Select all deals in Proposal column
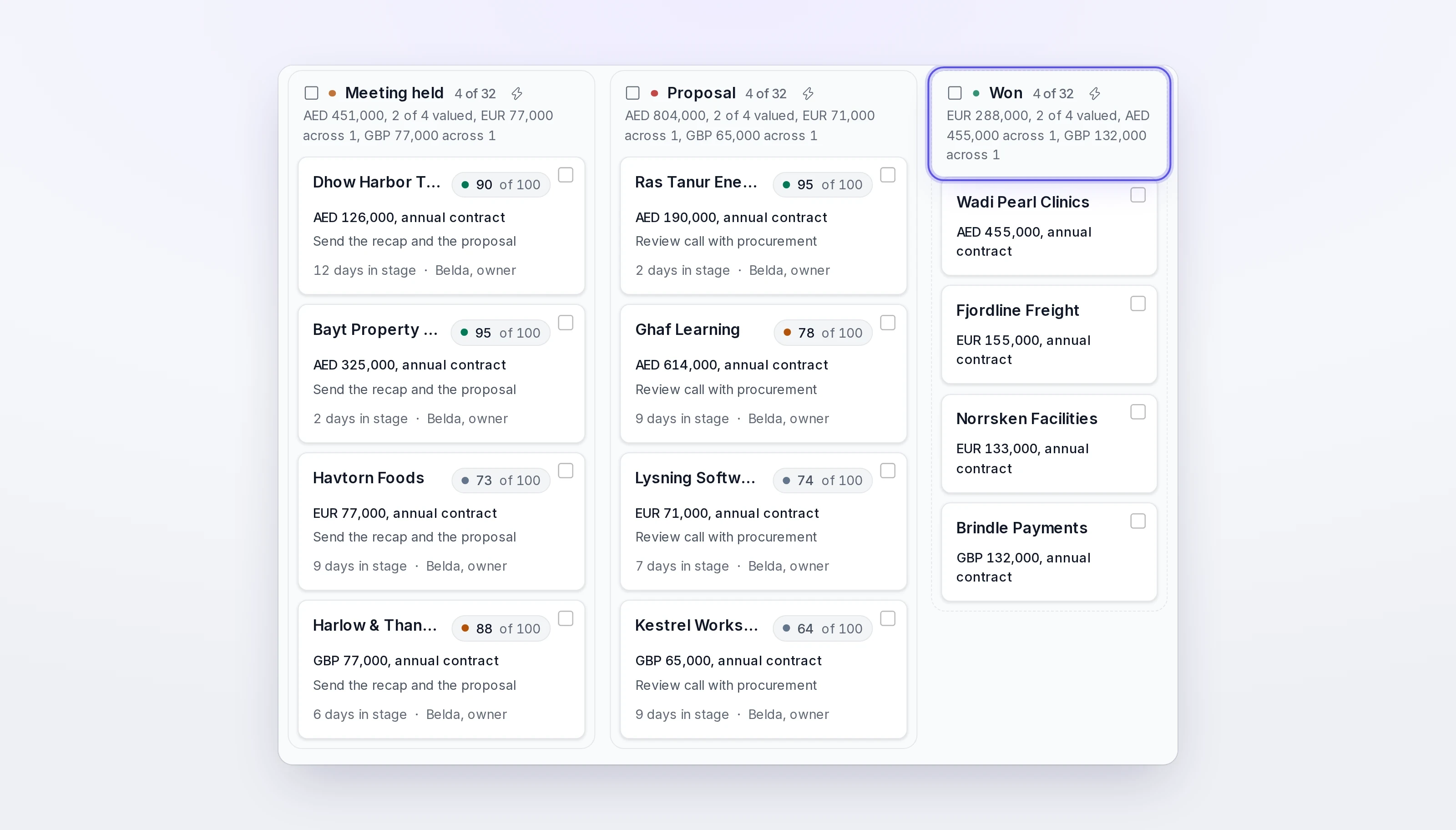The image size is (1456, 830). point(632,93)
